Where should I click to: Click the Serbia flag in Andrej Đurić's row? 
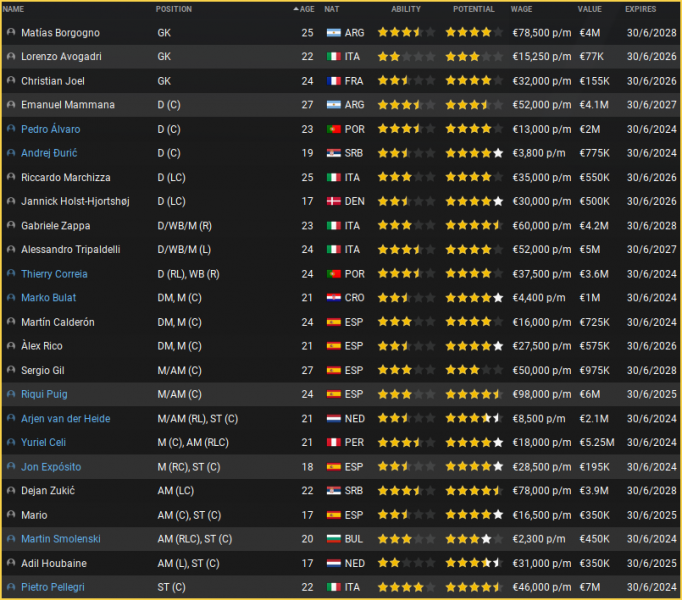pyautogui.click(x=333, y=153)
